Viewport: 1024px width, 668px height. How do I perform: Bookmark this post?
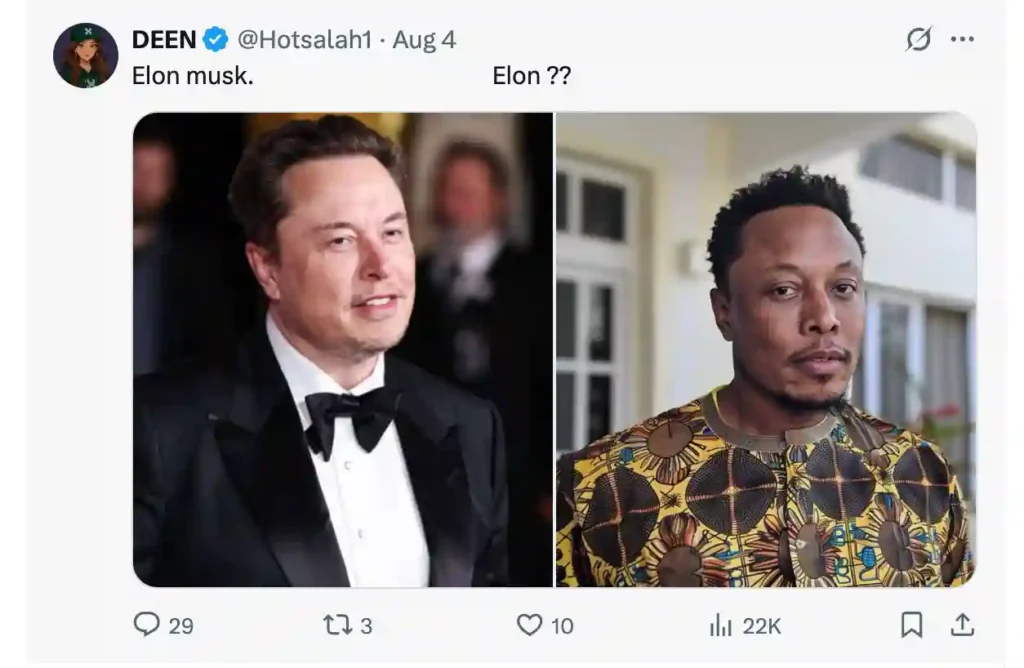click(911, 625)
